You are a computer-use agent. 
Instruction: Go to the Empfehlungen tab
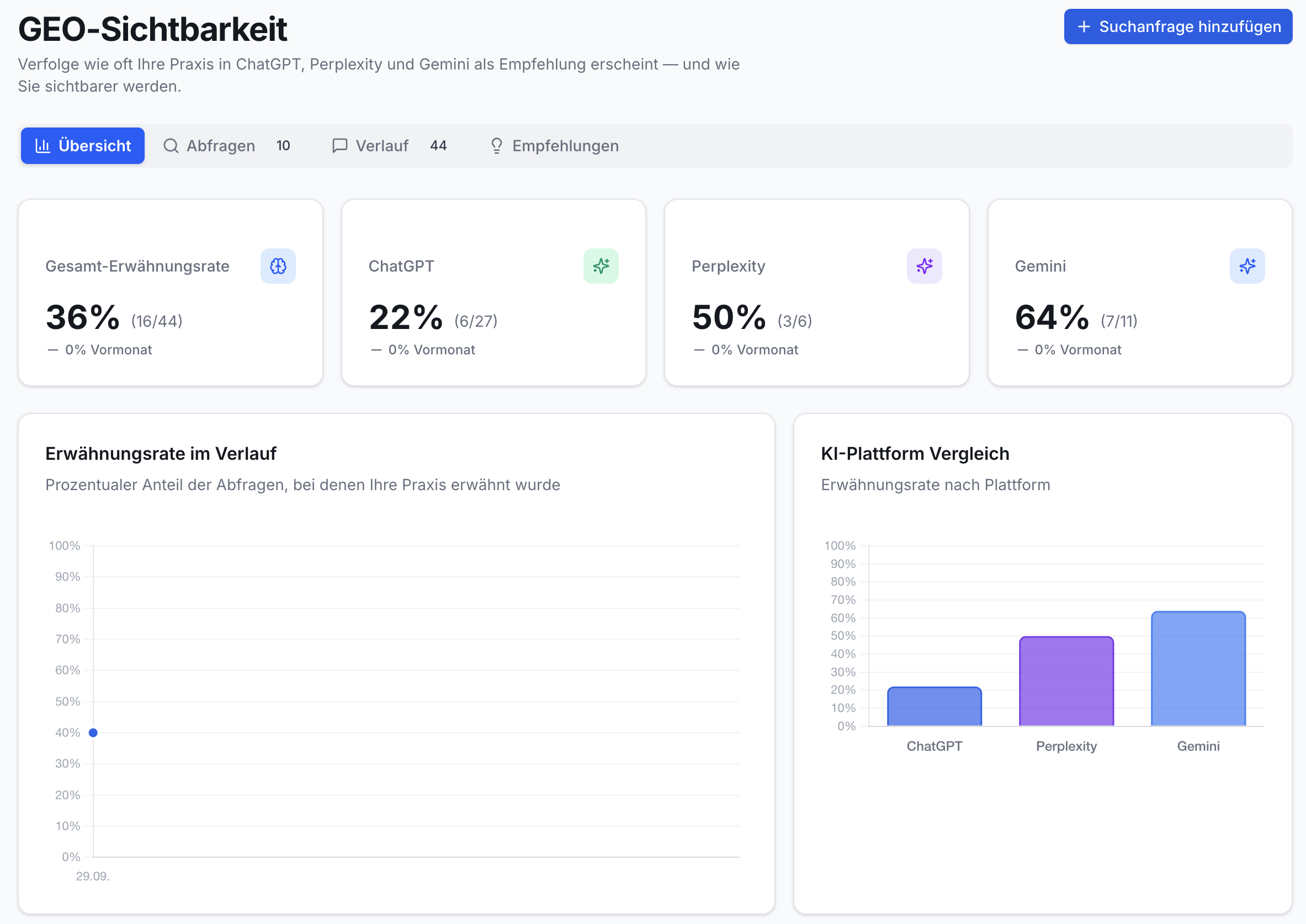coord(555,146)
